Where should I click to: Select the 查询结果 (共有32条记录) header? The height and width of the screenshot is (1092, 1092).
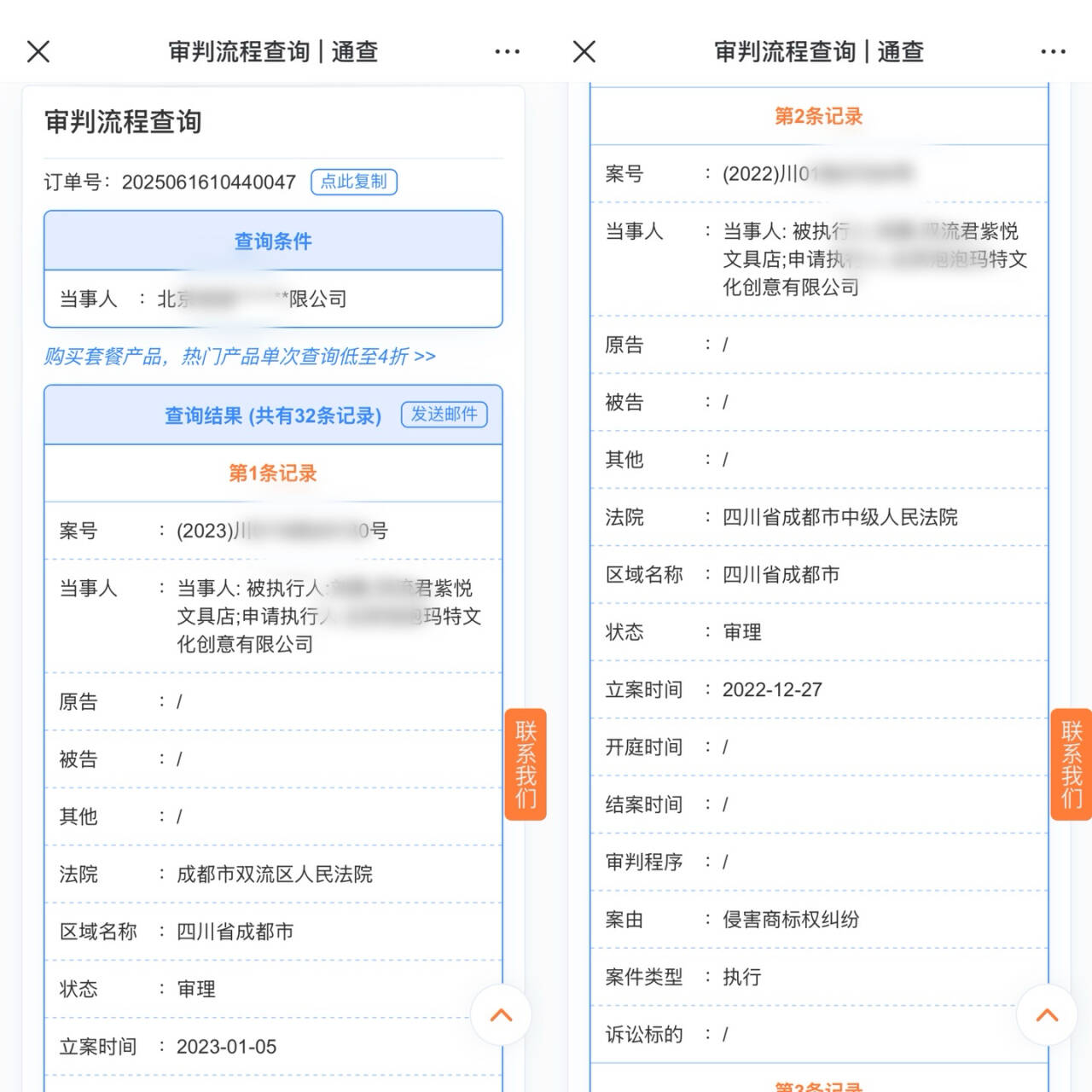(273, 415)
